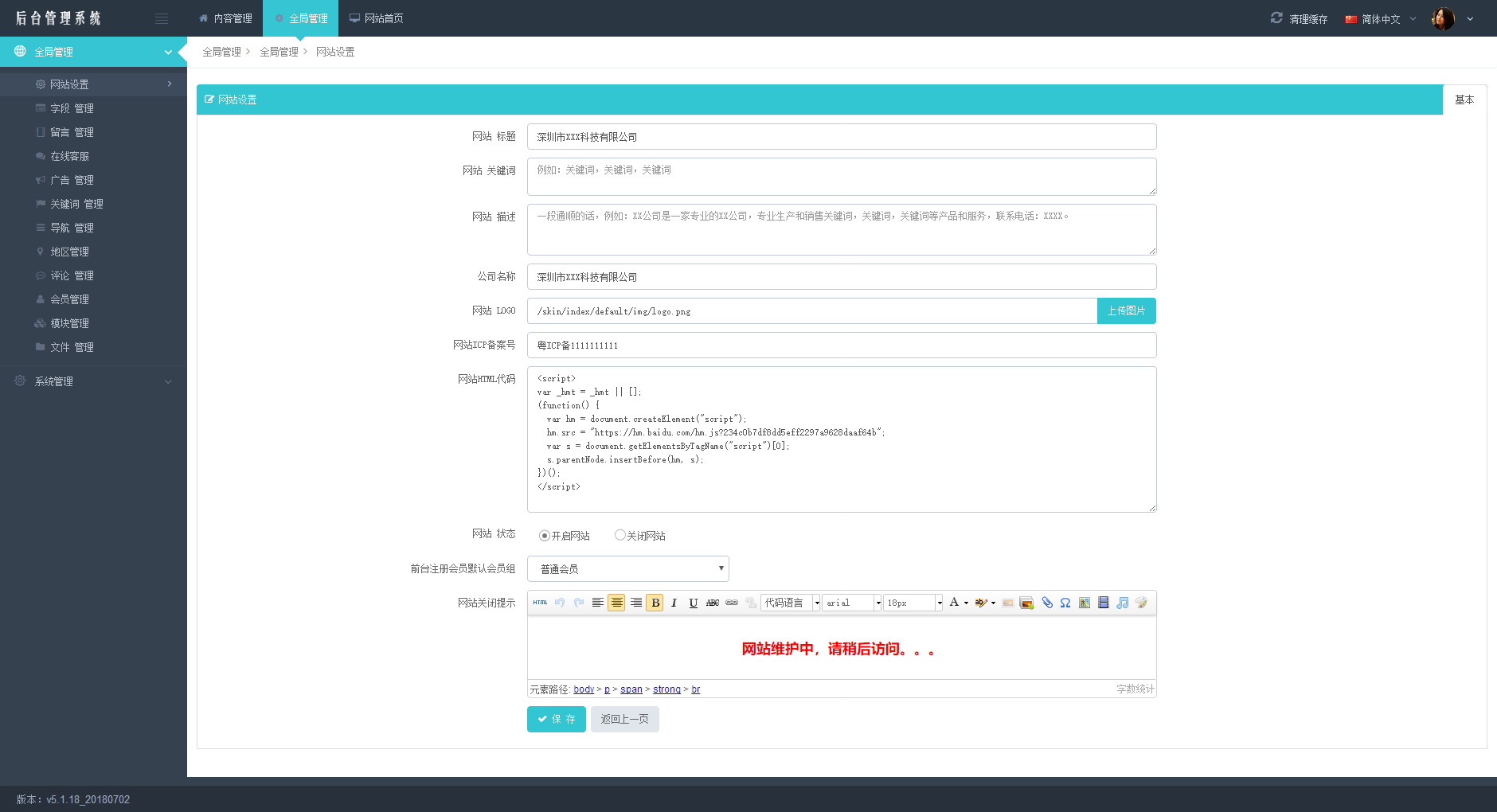This screenshot has width=1497, height=812.
Task: Click the paint palette scrawl icon
Action: pyautogui.click(x=1141, y=603)
